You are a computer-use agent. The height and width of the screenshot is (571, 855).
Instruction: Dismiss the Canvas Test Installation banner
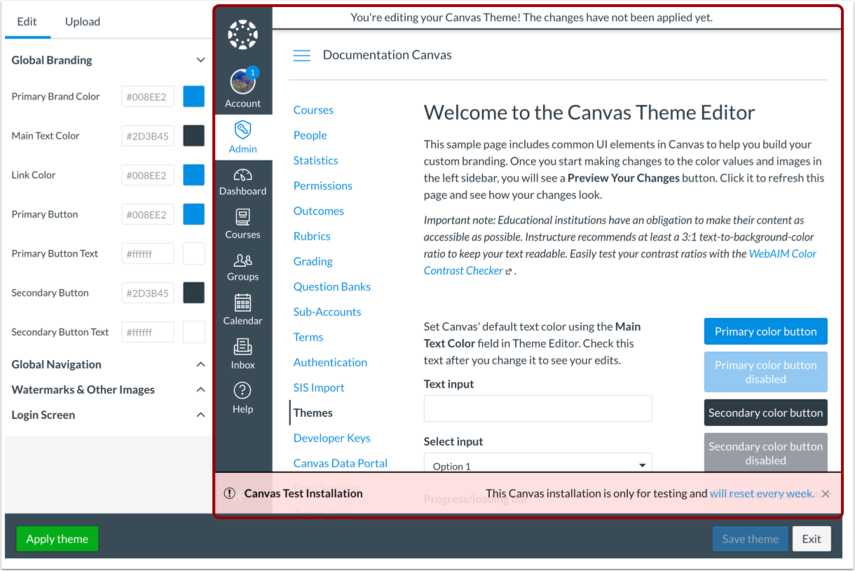point(826,494)
